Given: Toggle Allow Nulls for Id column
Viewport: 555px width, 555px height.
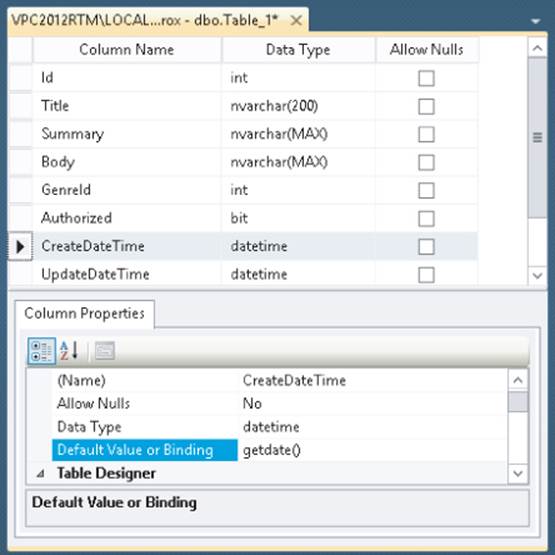Looking at the screenshot, I should (x=426, y=78).
